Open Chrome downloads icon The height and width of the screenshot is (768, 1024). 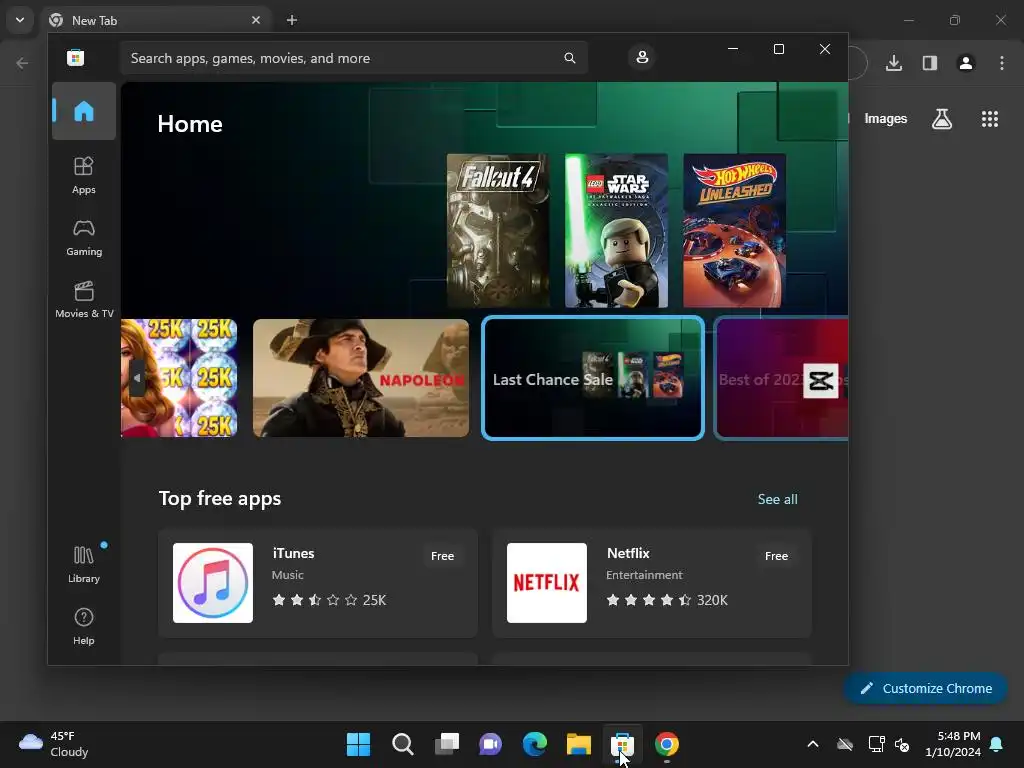pos(893,63)
